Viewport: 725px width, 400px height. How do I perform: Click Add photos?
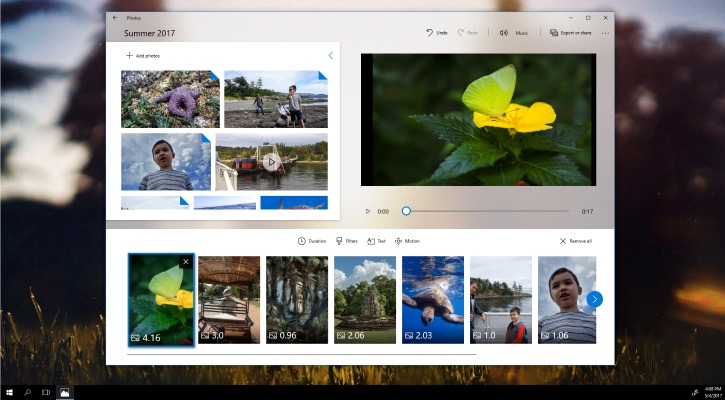coord(142,55)
